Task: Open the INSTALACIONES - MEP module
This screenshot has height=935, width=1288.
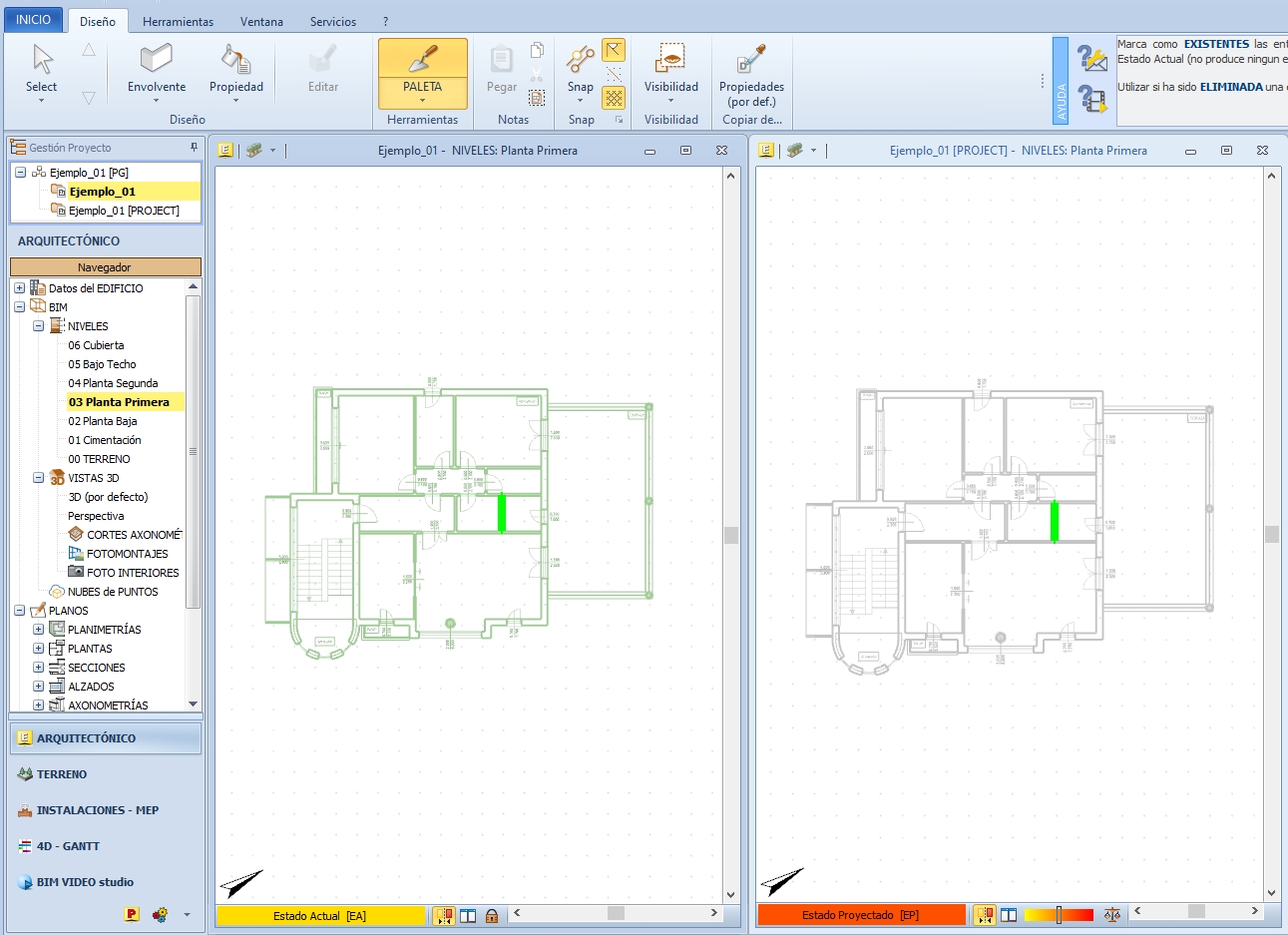Action: pyautogui.click(x=105, y=810)
